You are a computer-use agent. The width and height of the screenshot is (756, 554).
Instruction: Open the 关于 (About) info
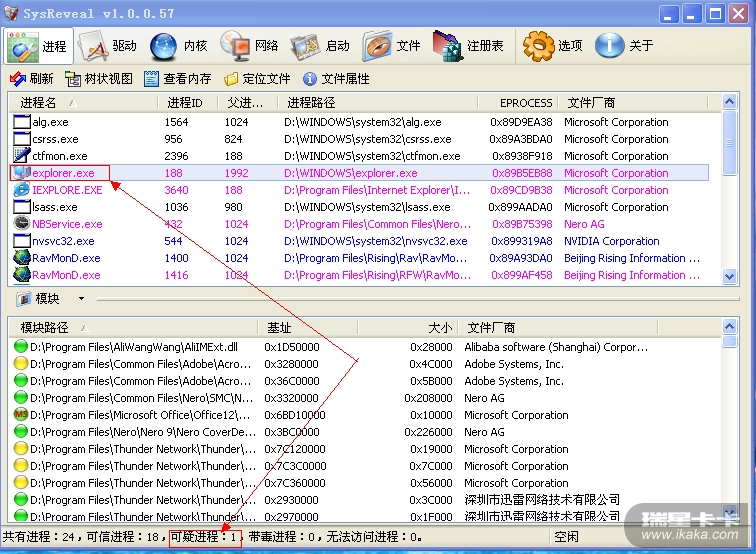(x=624, y=46)
